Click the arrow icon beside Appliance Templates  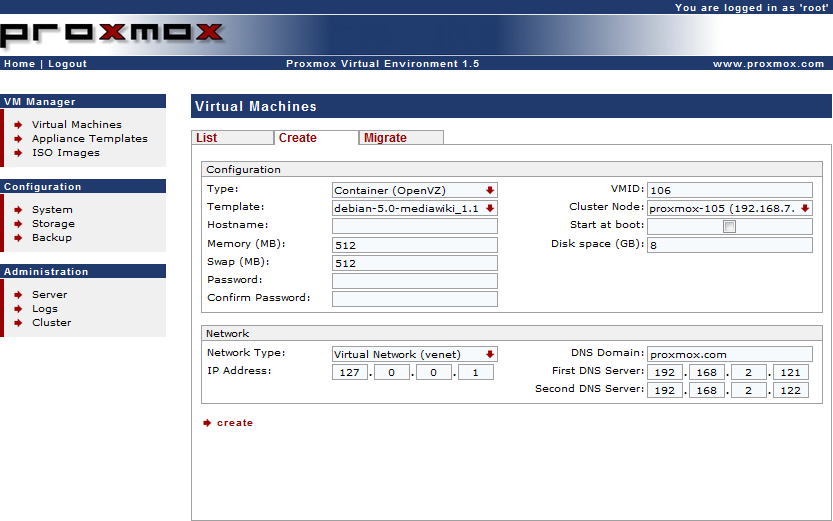point(19,139)
